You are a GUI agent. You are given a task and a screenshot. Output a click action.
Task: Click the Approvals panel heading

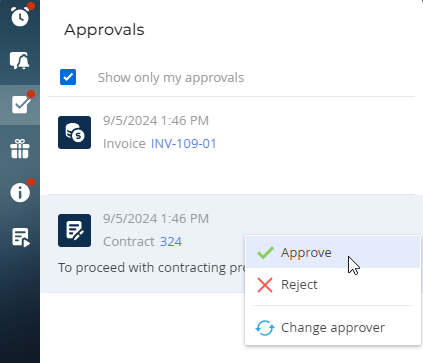(x=104, y=30)
